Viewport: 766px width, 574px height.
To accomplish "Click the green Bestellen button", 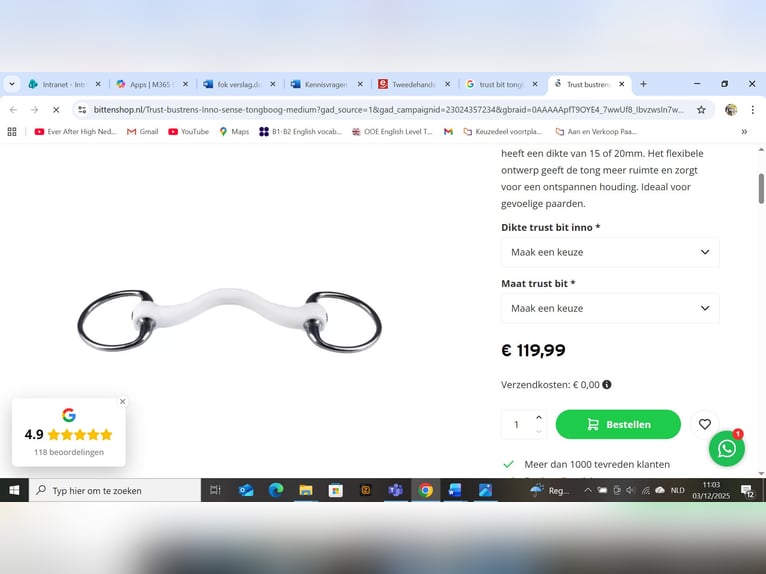I will point(618,425).
